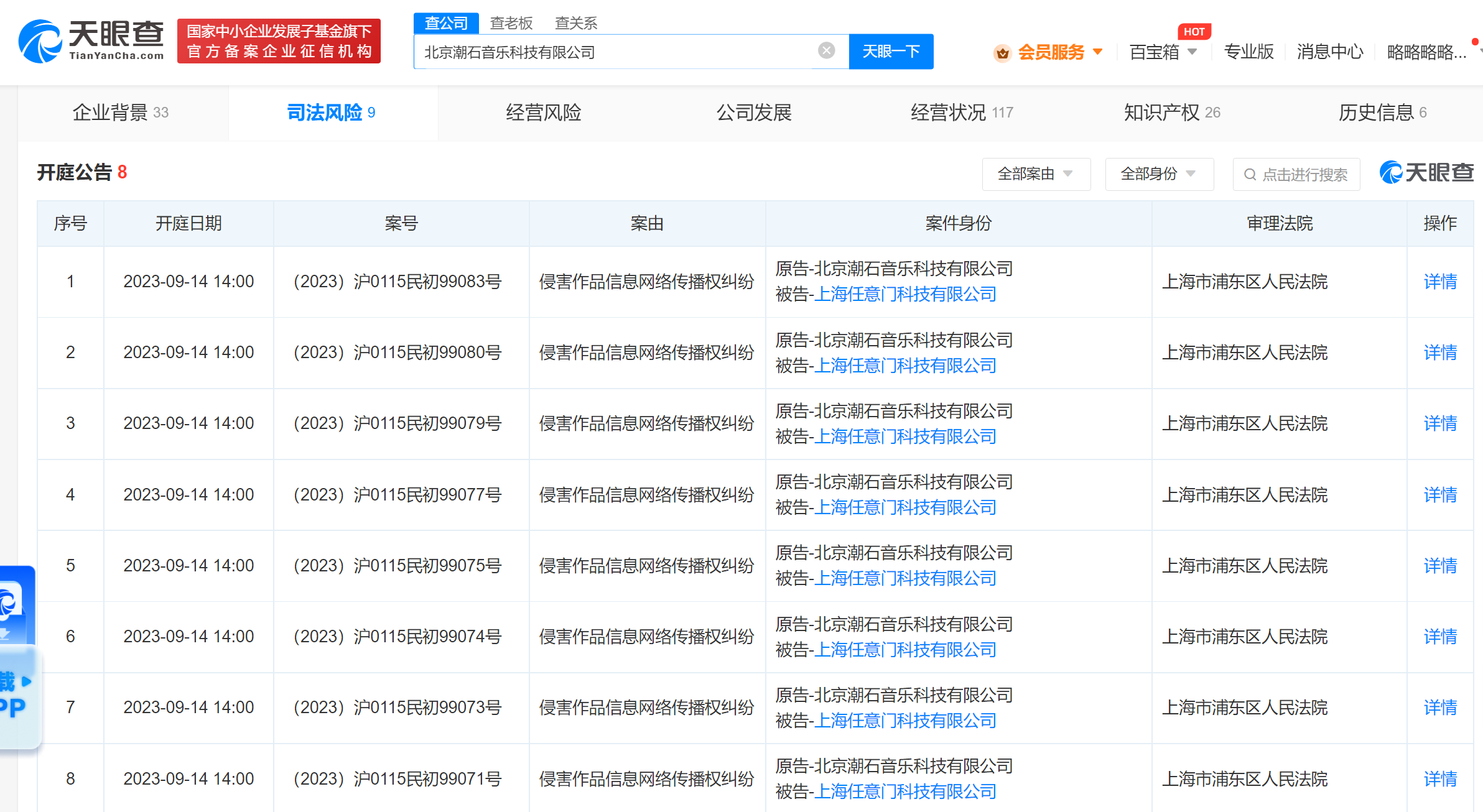Open defendant 上海任意门科技有限公司 link in row 7
The width and height of the screenshot is (1483, 812).
[905, 721]
